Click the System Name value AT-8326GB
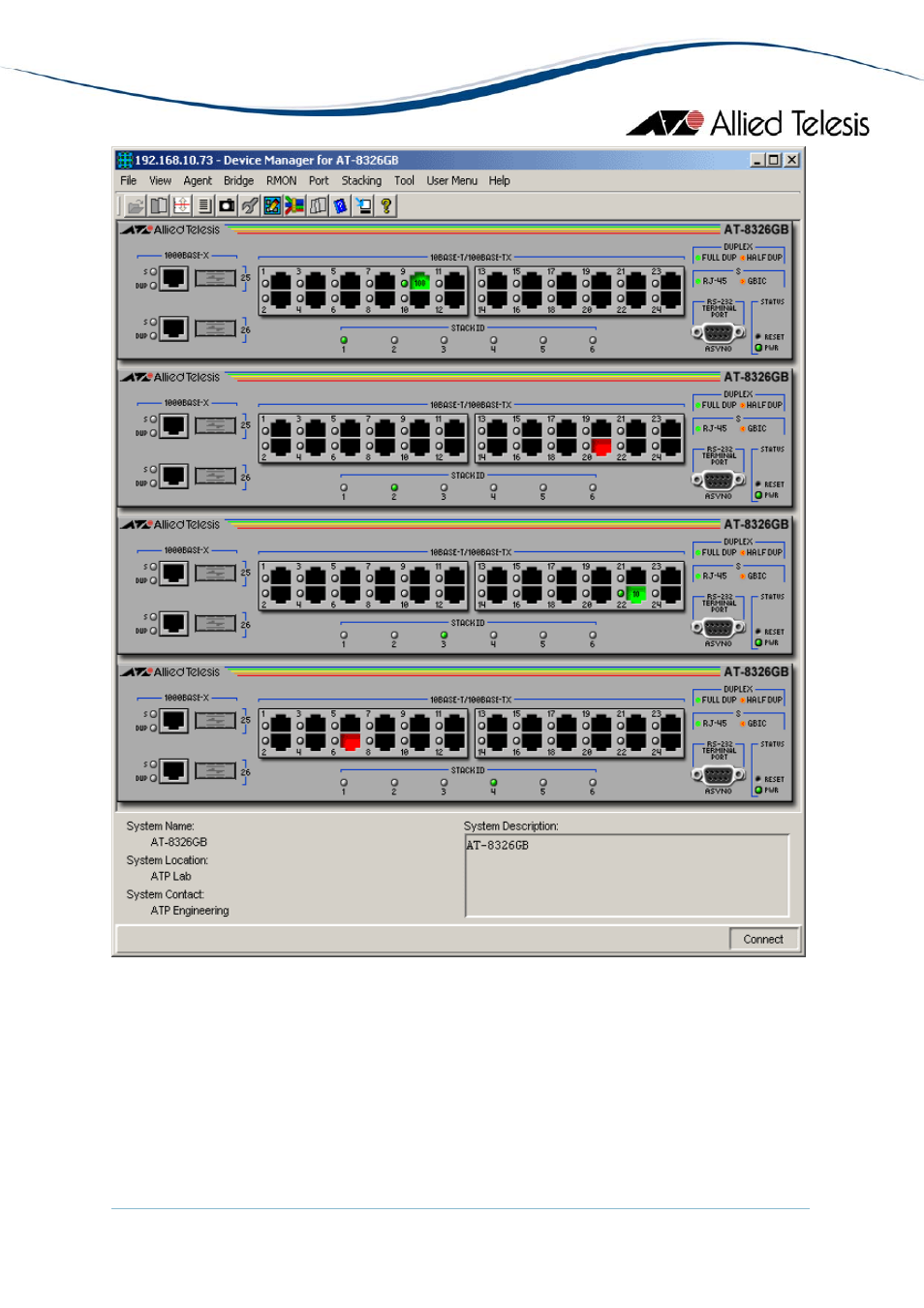This screenshot has height=1308, width=924. [x=179, y=843]
